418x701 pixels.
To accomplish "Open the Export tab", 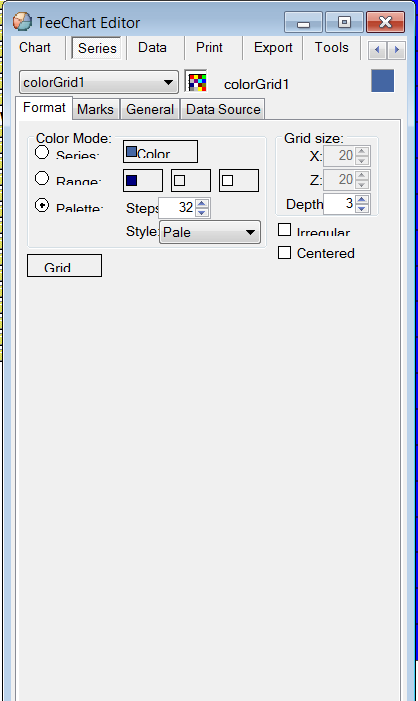I will coord(273,47).
